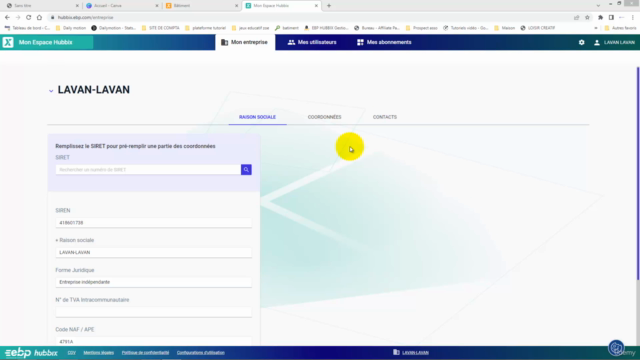This screenshot has width=640, height=360.
Task: Click the SIRET search input field
Action: (148, 170)
